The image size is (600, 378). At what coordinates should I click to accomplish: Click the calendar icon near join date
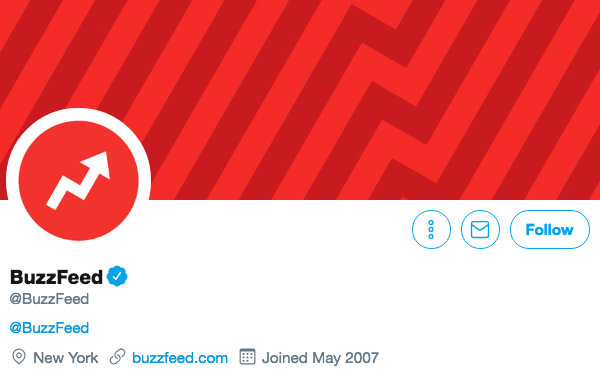pos(247,357)
